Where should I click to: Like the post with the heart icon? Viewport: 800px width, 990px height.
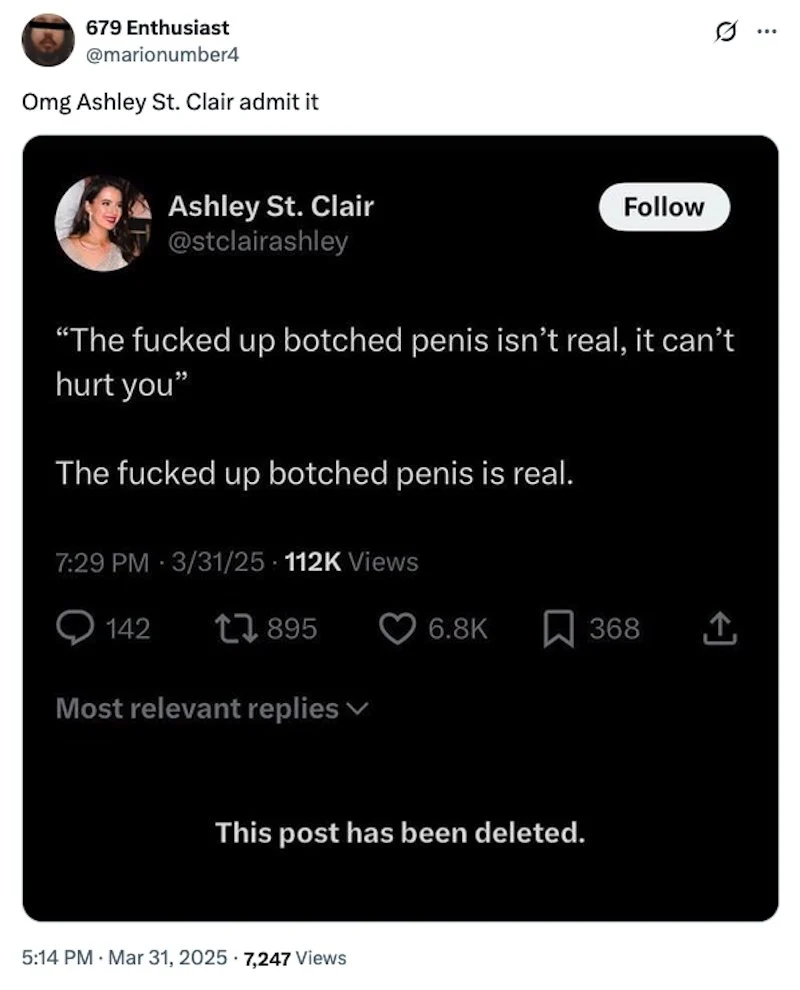pyautogui.click(x=397, y=627)
